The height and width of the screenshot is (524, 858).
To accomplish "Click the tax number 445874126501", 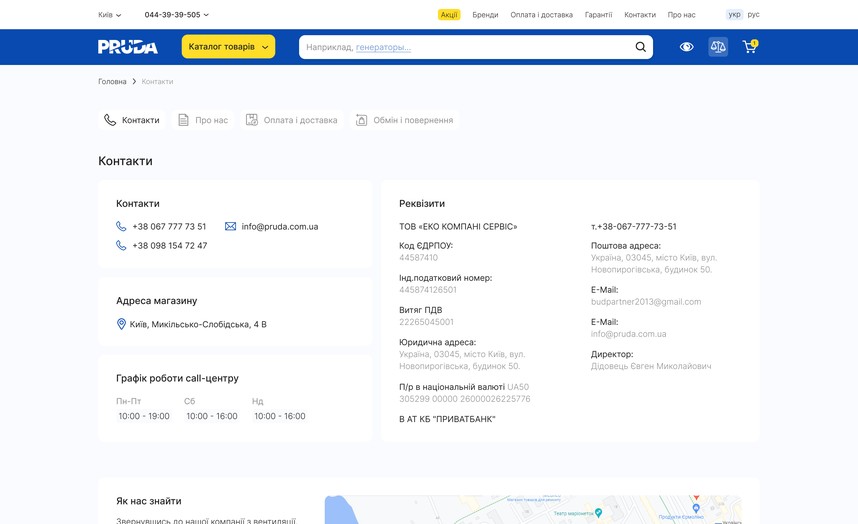I will click(428, 290).
